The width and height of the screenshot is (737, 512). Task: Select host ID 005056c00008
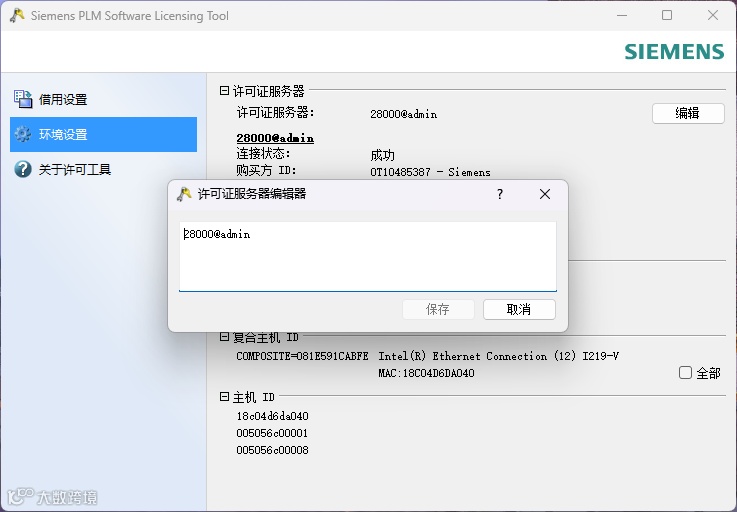coord(273,450)
